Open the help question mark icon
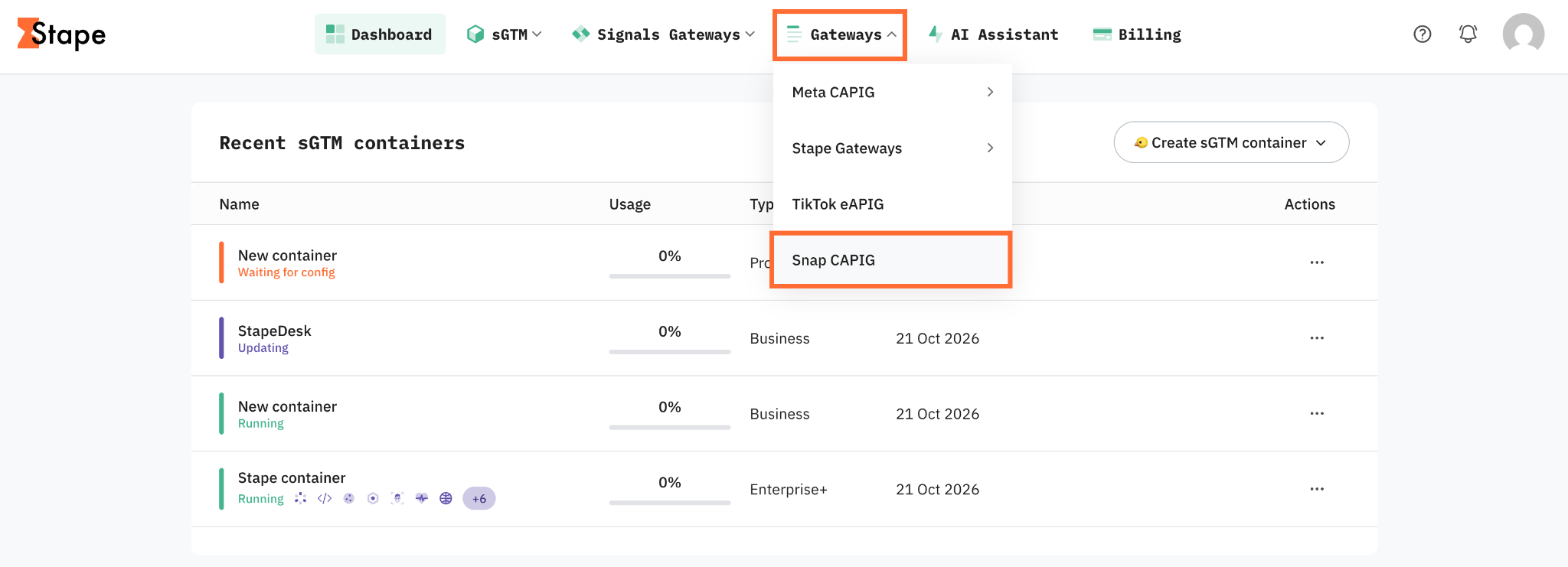Screen dimensions: 1568x567 [1423, 34]
